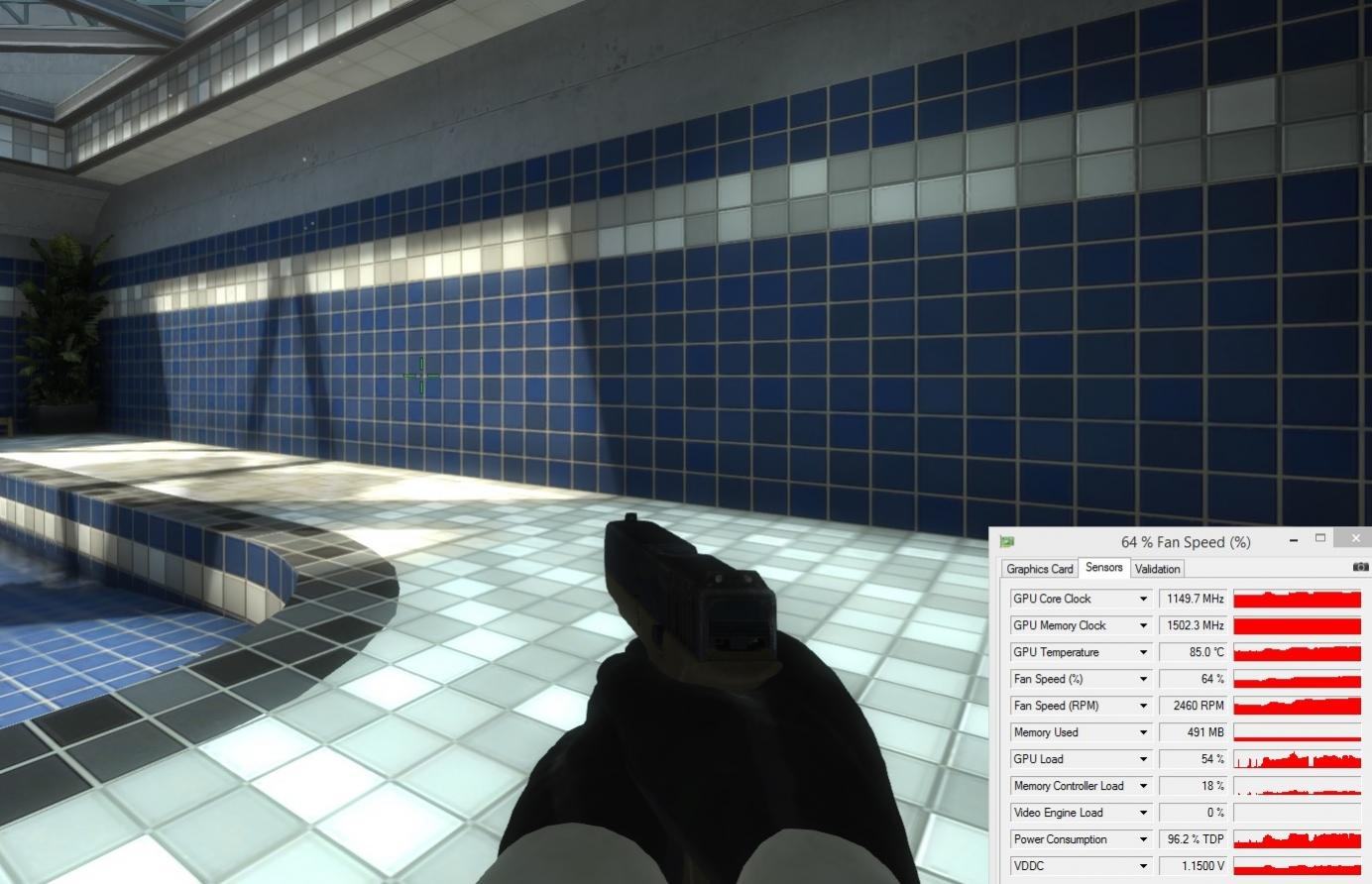Select the Sensors tab
The image size is (1372, 884).
pos(1103,568)
